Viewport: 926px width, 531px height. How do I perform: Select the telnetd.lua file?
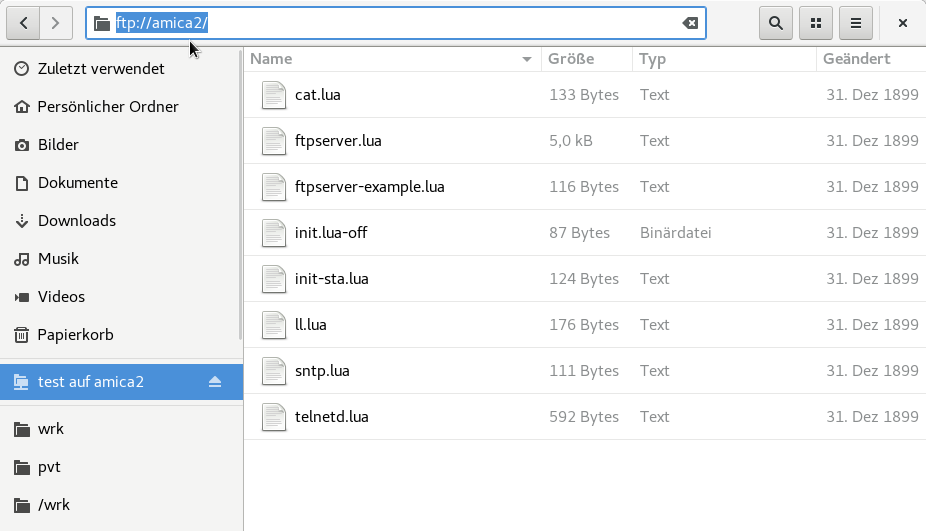click(332, 417)
